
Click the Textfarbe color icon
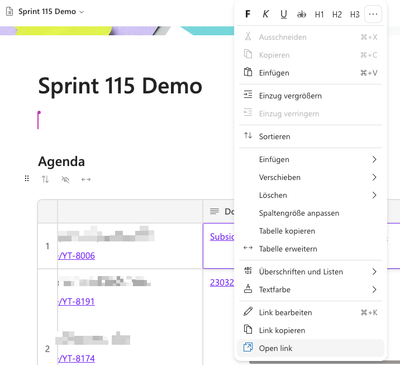[248, 288]
